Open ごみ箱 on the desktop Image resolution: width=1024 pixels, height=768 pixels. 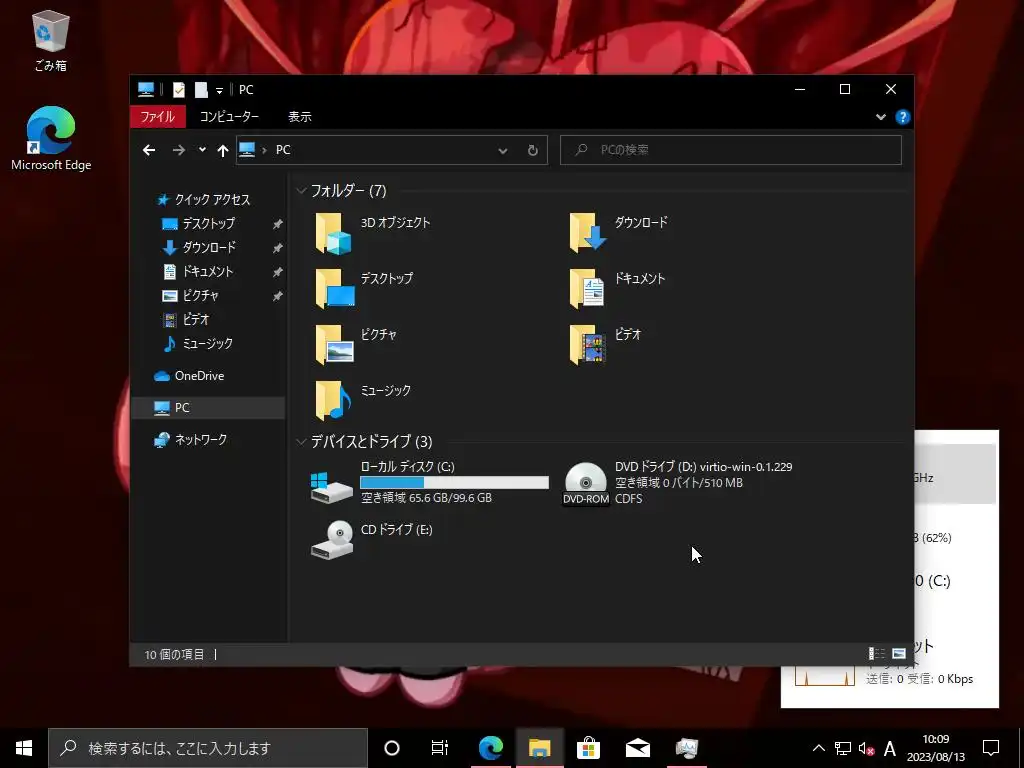click(x=50, y=40)
